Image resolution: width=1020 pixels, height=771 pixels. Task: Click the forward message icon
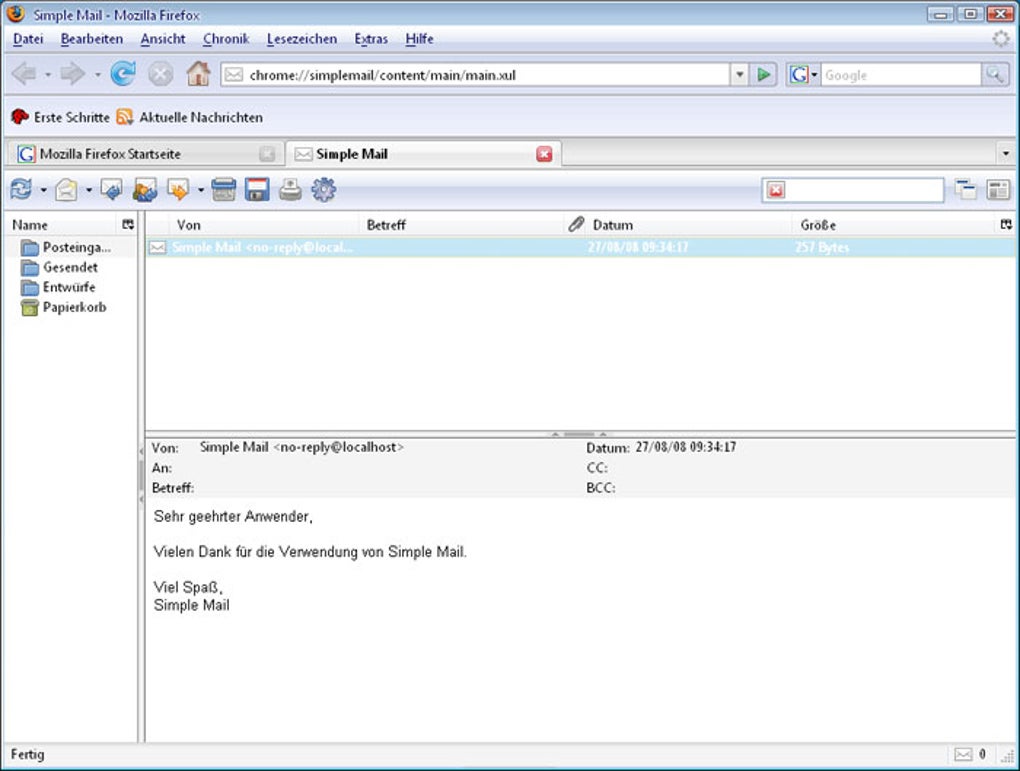(x=178, y=190)
